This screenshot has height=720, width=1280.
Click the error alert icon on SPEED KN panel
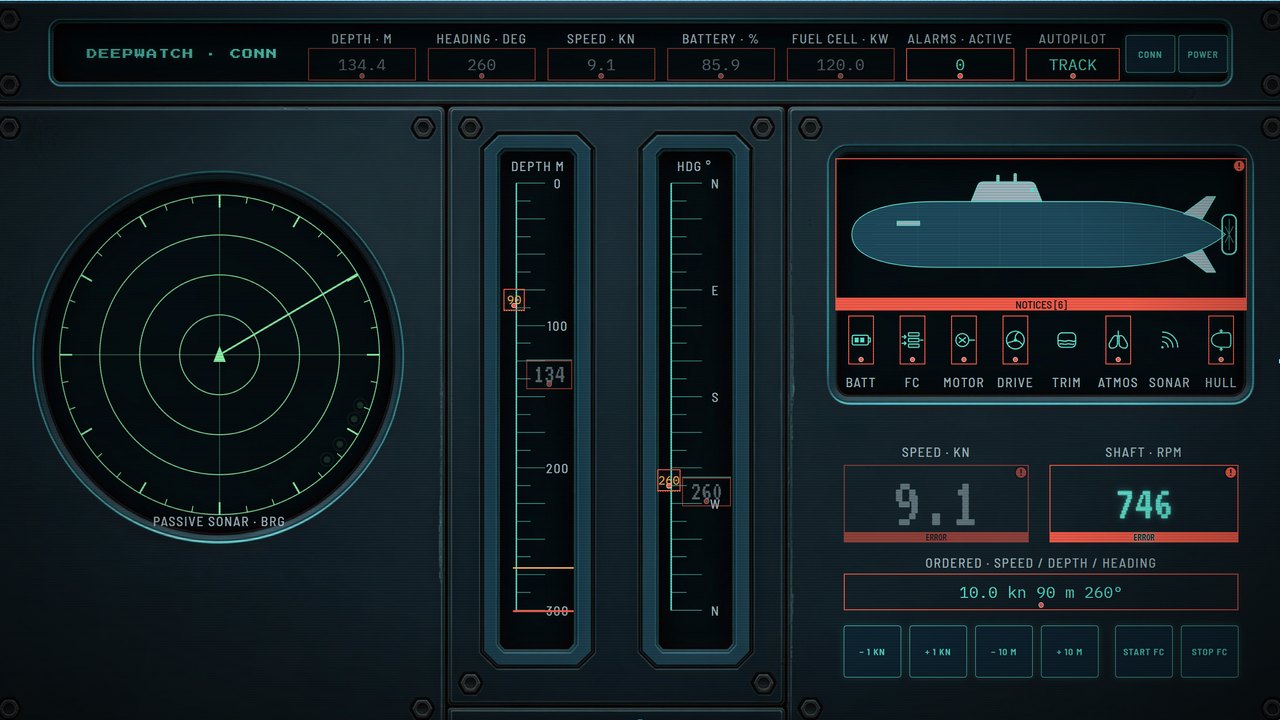point(1021,472)
